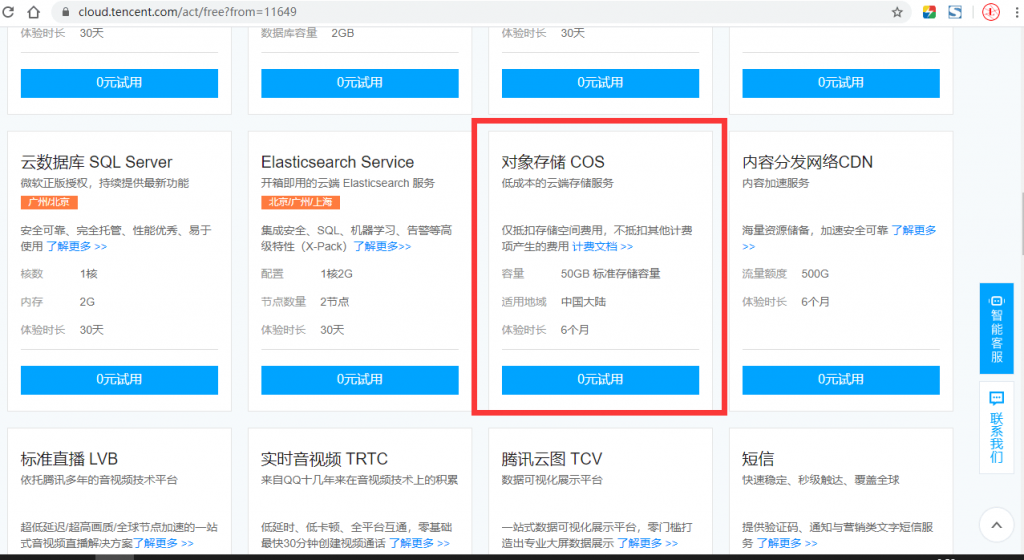The height and width of the screenshot is (560, 1024).
Task: Open 了解更多 link in Elasticsearch Service card
Action: (x=382, y=246)
